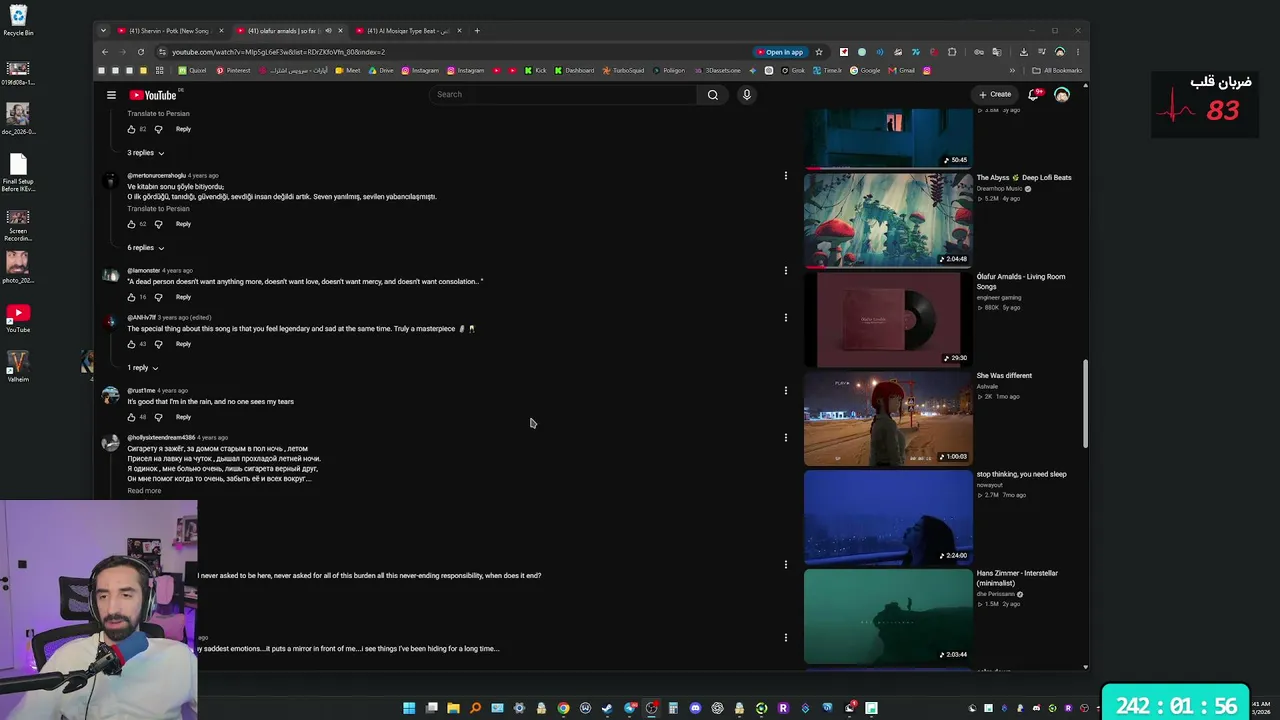1280x720 pixels.
Task: Start voice search with microphone icon
Action: click(x=746, y=95)
